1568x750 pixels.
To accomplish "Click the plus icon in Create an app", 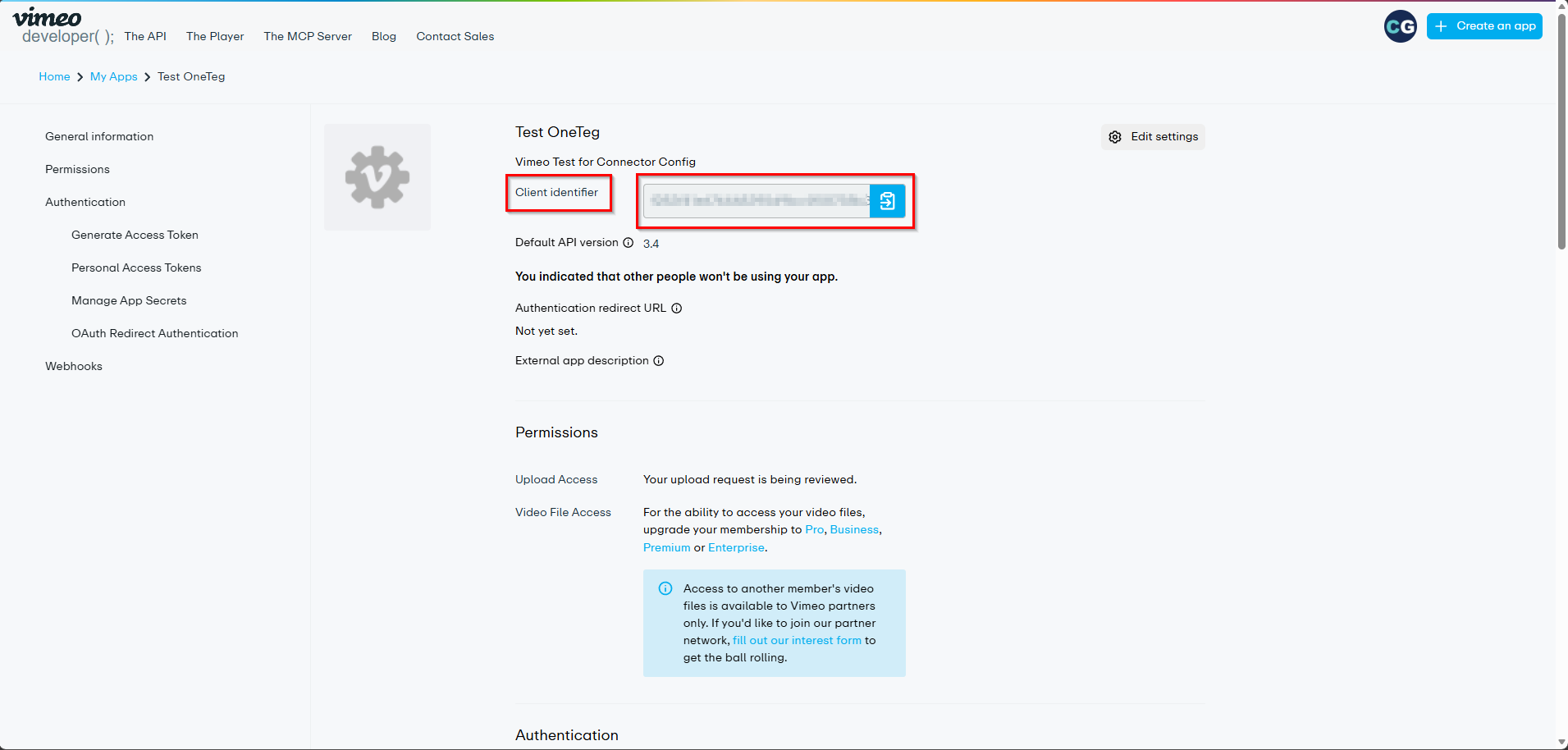I will point(1441,26).
